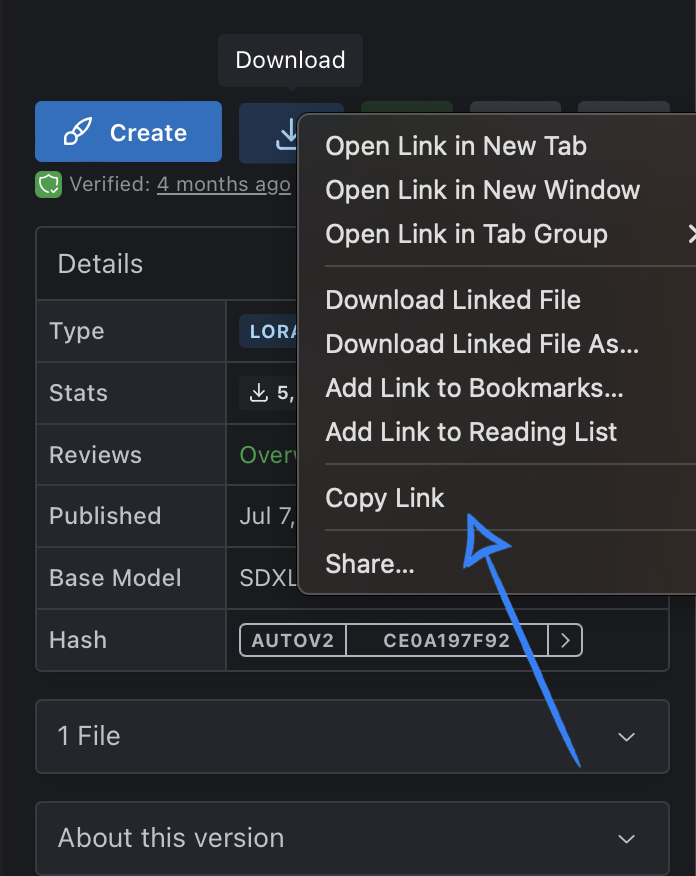Expand the About this version section
The width and height of the screenshot is (696, 876).
tap(352, 838)
